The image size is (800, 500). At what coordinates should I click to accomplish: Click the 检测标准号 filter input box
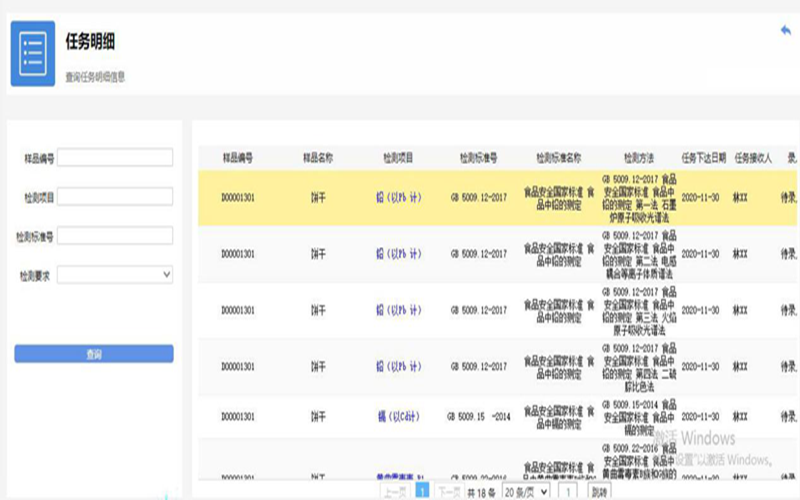[115, 236]
